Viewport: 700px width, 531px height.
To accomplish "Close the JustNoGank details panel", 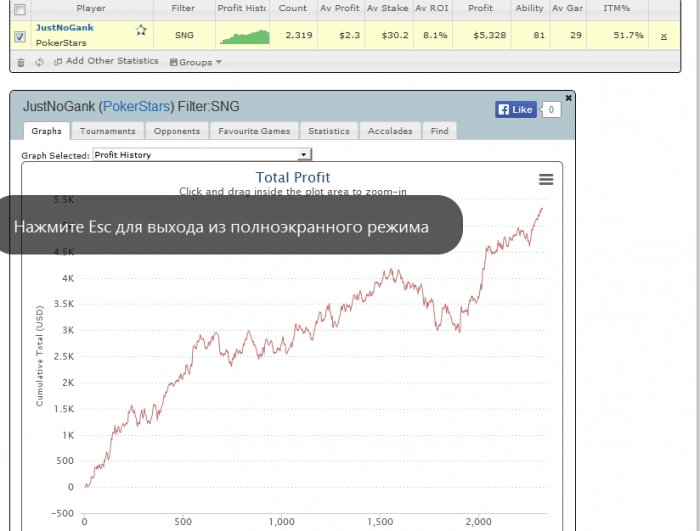I will (x=568, y=98).
